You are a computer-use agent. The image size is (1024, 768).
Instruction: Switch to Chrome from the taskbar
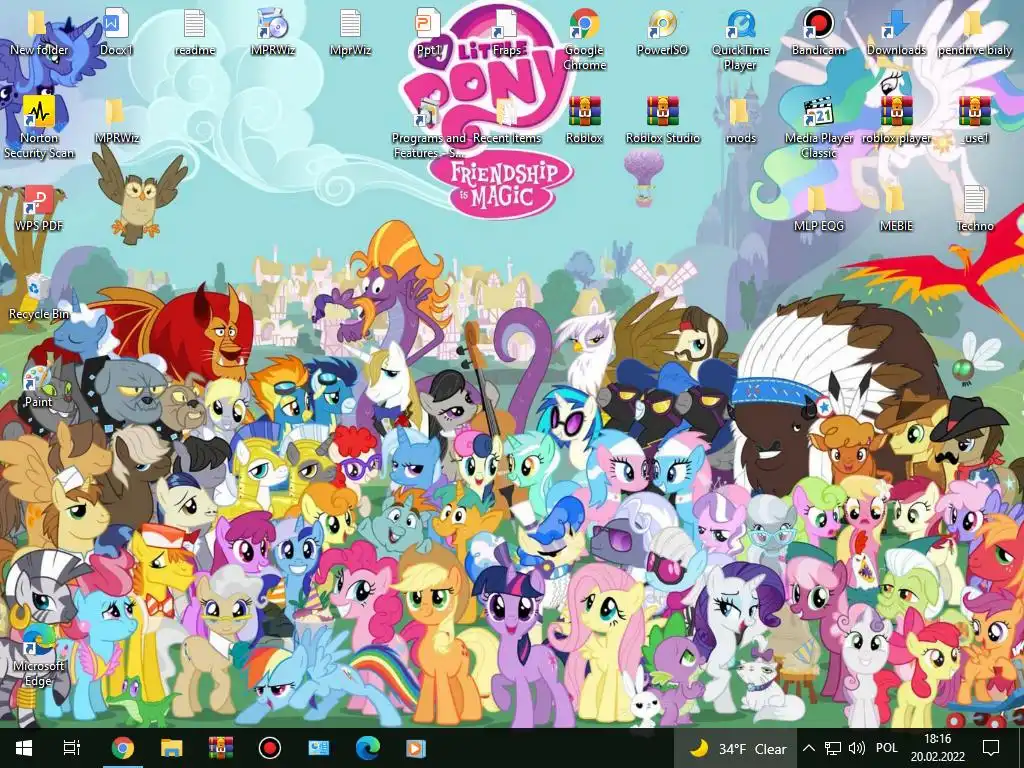click(122, 748)
